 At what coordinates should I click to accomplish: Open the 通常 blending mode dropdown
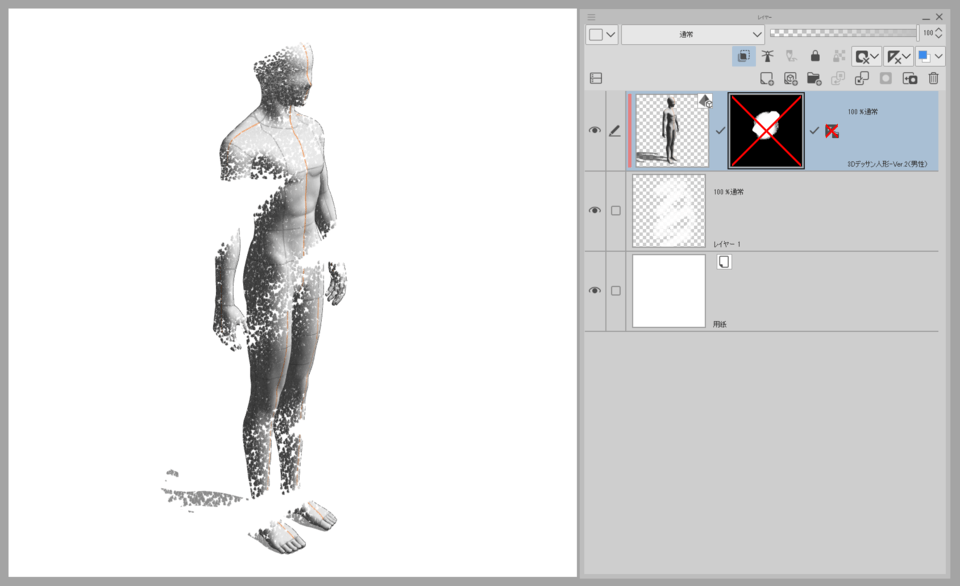693,34
